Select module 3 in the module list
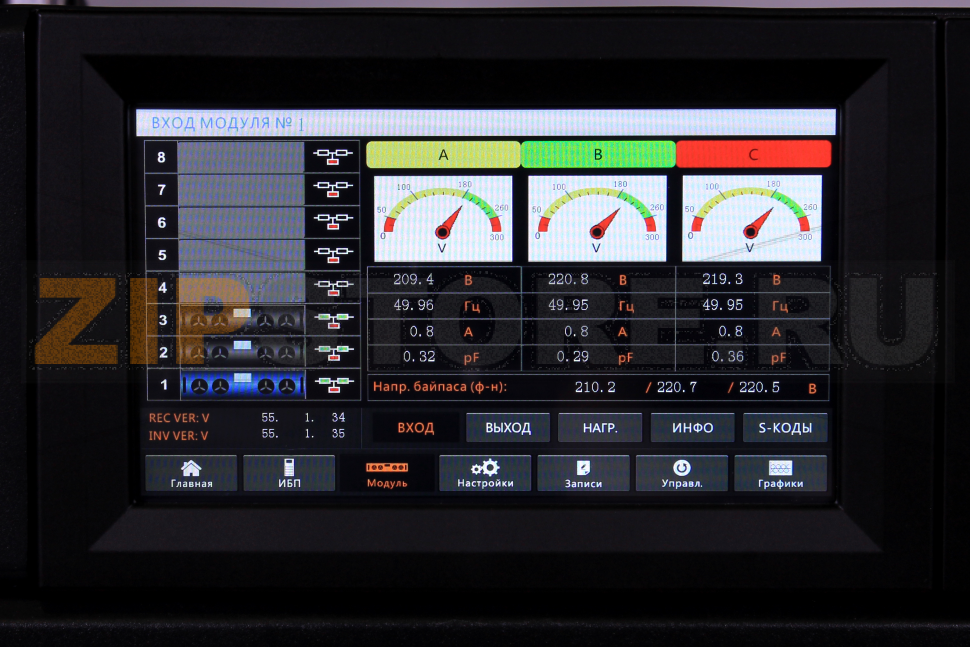The height and width of the screenshot is (647, 970). click(241, 320)
